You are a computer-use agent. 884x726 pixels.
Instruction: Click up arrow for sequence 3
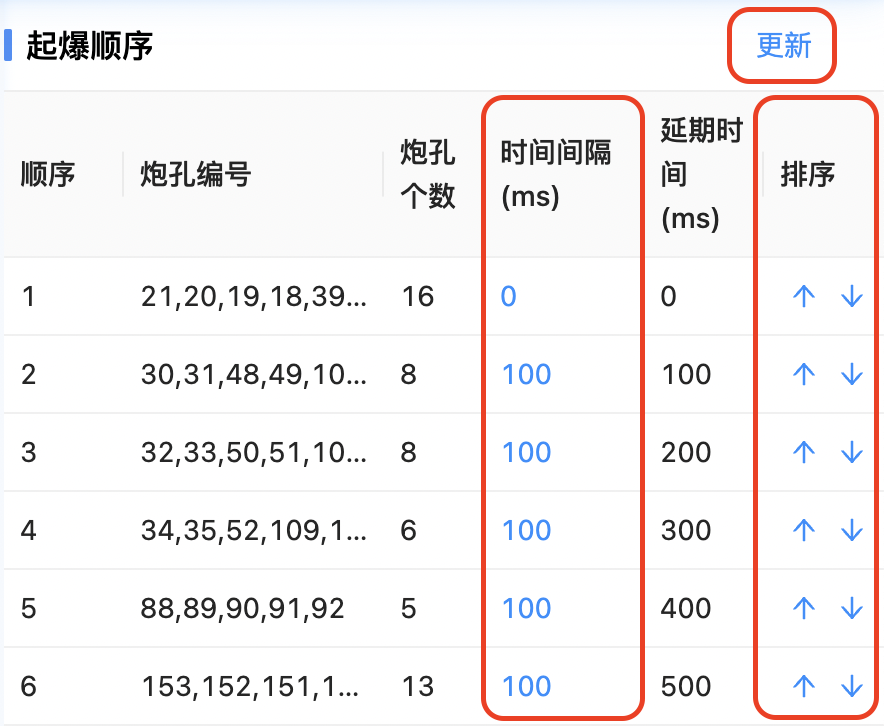pos(804,452)
